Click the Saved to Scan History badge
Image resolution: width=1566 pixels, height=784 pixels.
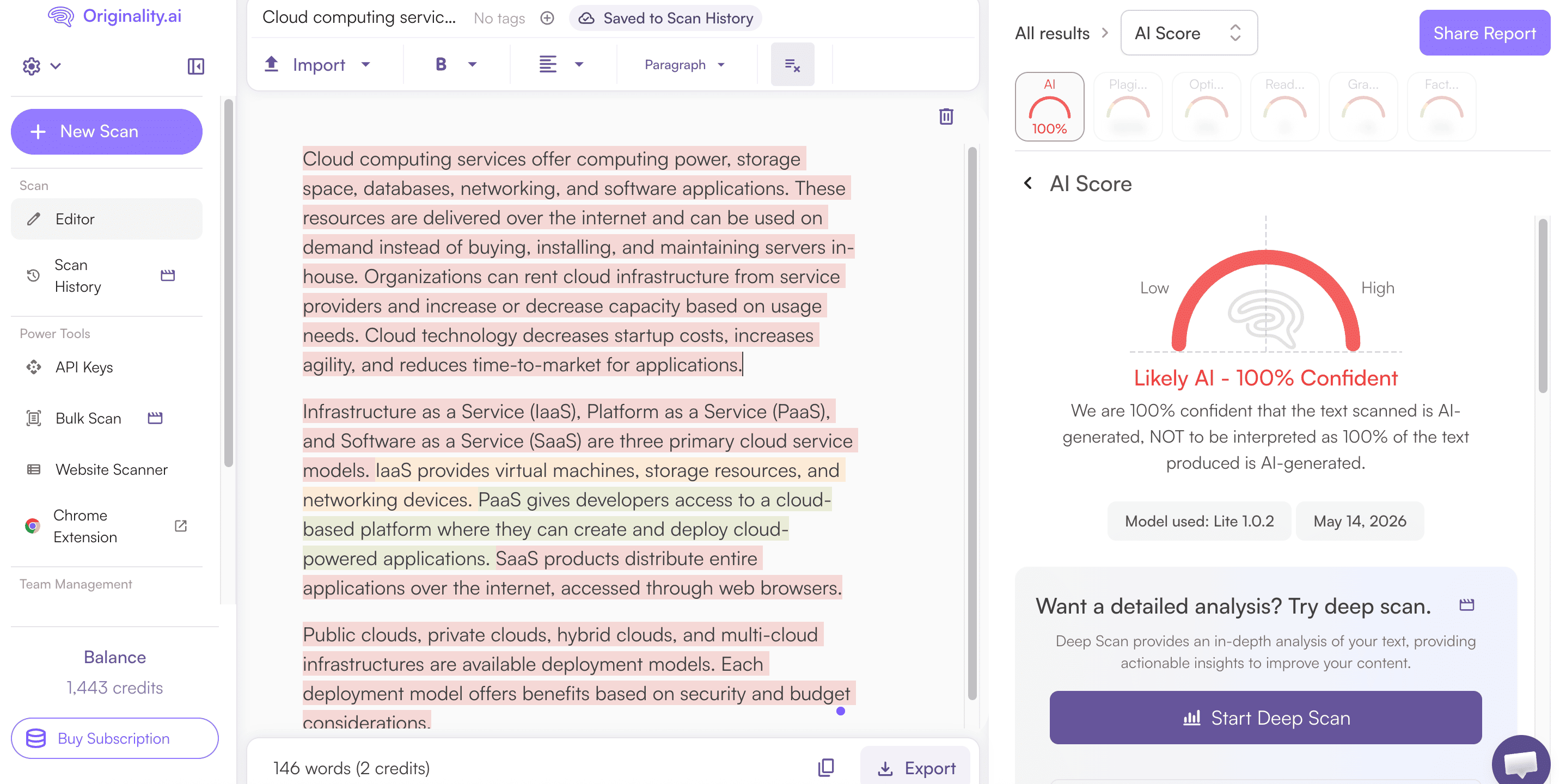665,18
